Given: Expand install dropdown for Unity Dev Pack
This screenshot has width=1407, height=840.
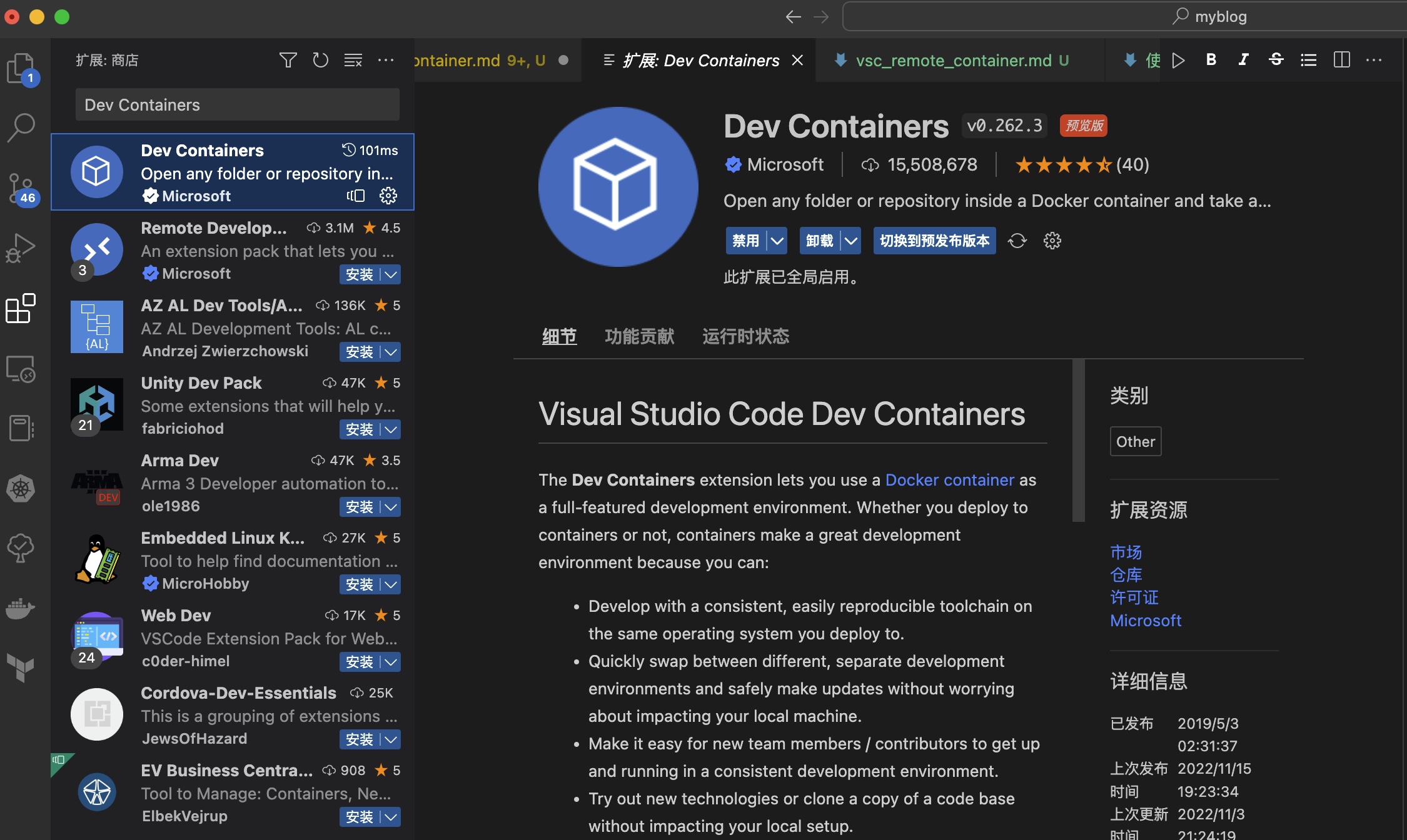Looking at the screenshot, I should pyautogui.click(x=391, y=429).
